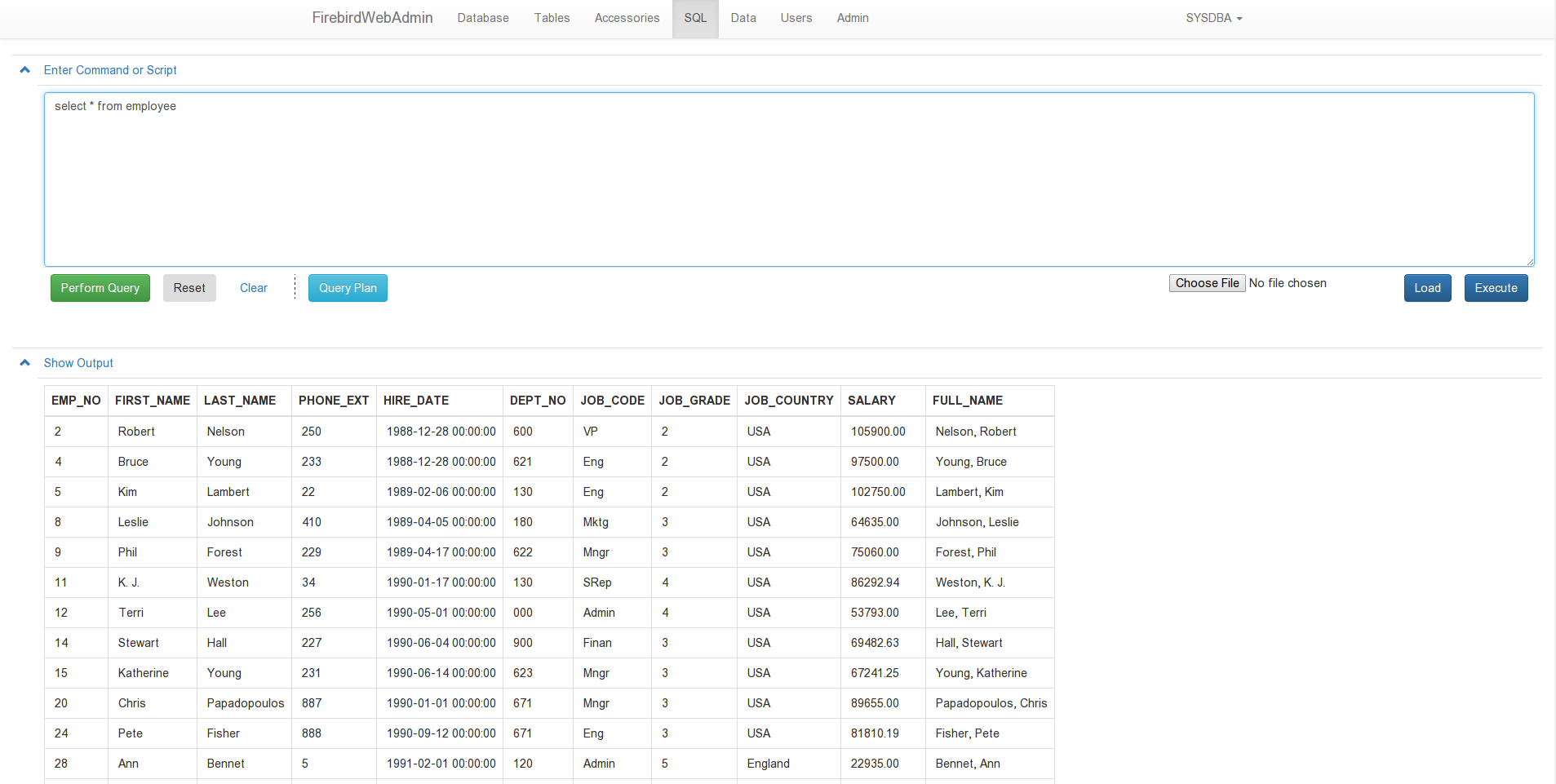Click the Load button
The height and width of the screenshot is (784, 1556).
[1426, 287]
